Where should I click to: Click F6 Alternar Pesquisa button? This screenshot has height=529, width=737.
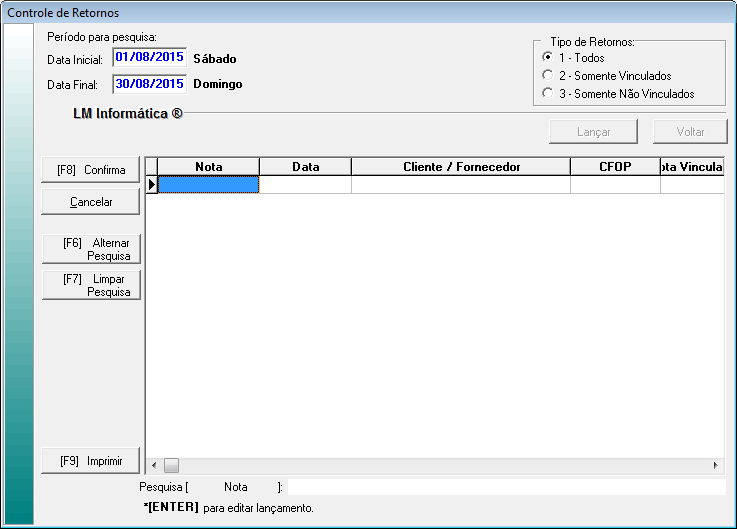click(x=91, y=249)
